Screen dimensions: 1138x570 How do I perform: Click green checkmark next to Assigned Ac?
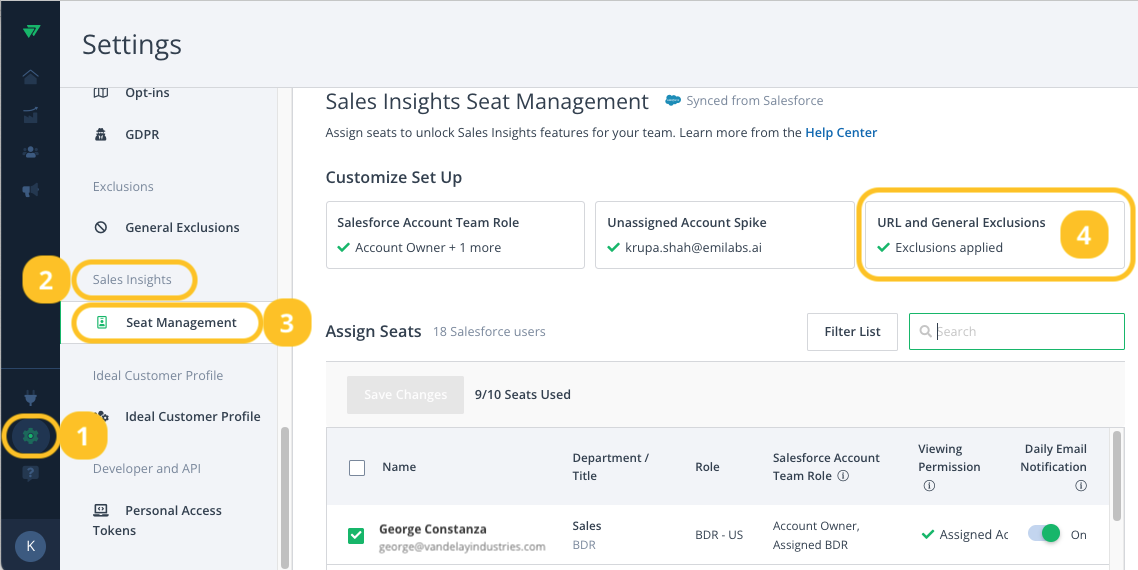(x=928, y=534)
